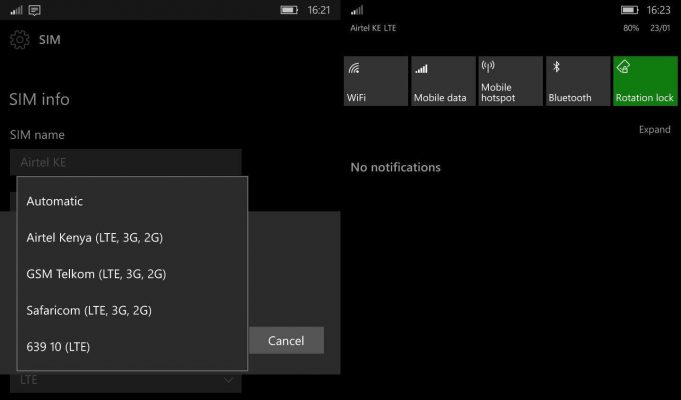681x400 pixels.
Task: Select Automatic network option
Action: pos(132,201)
